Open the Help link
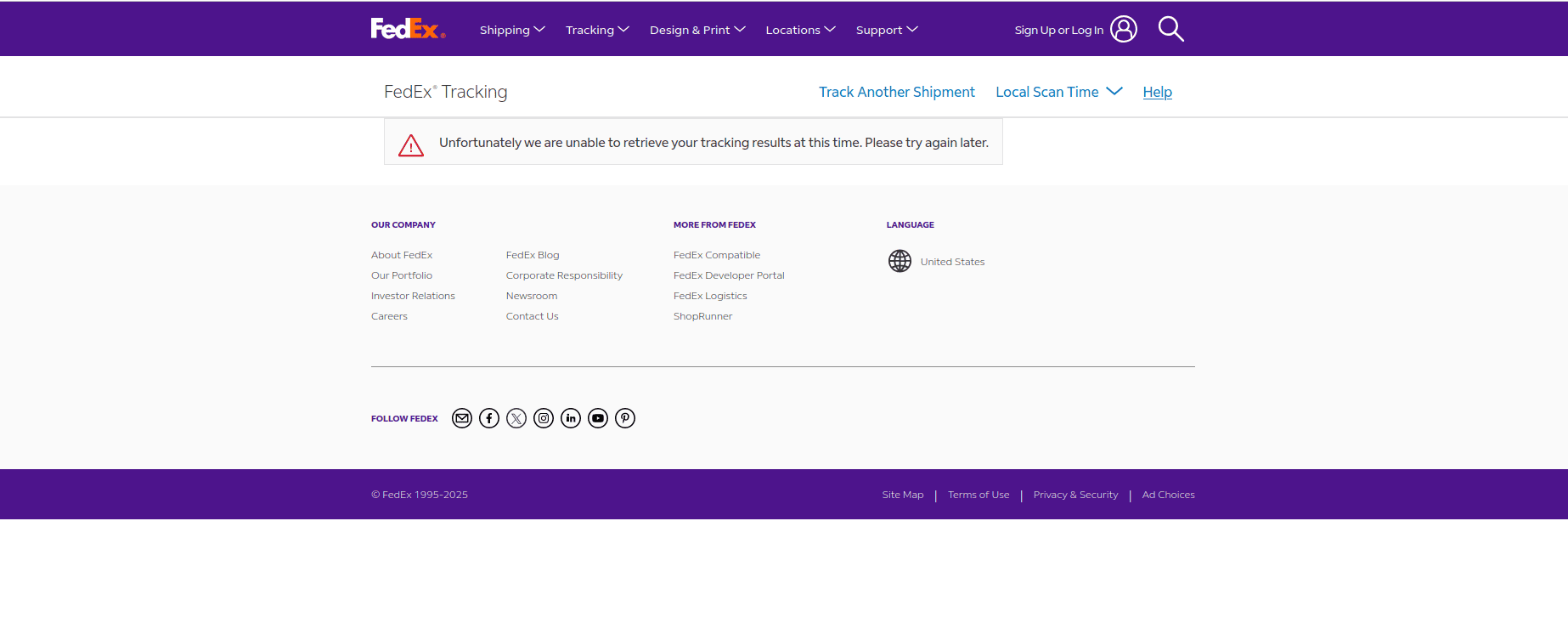1568x623 pixels. coord(1157,92)
